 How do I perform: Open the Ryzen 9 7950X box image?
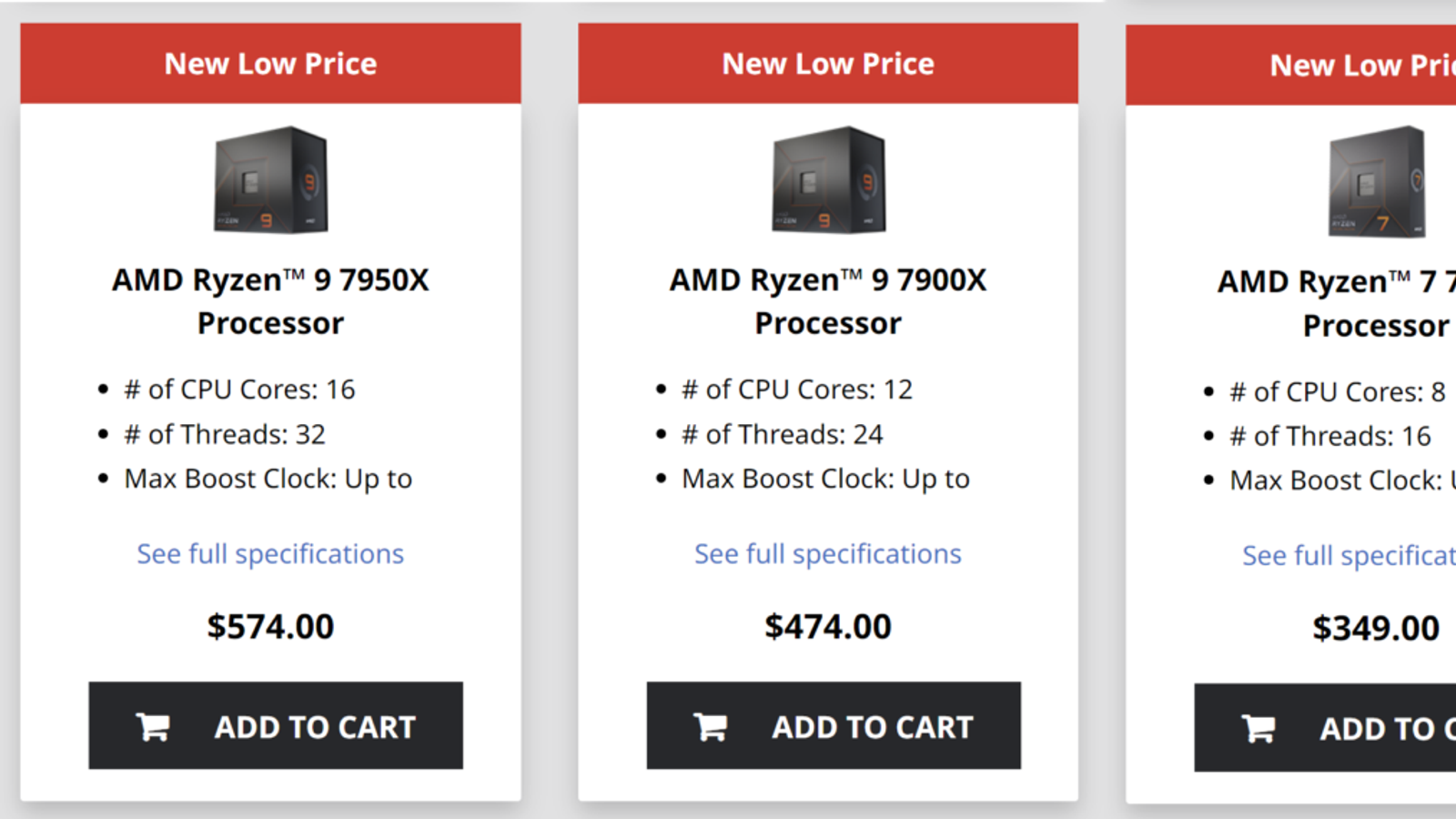click(x=271, y=180)
